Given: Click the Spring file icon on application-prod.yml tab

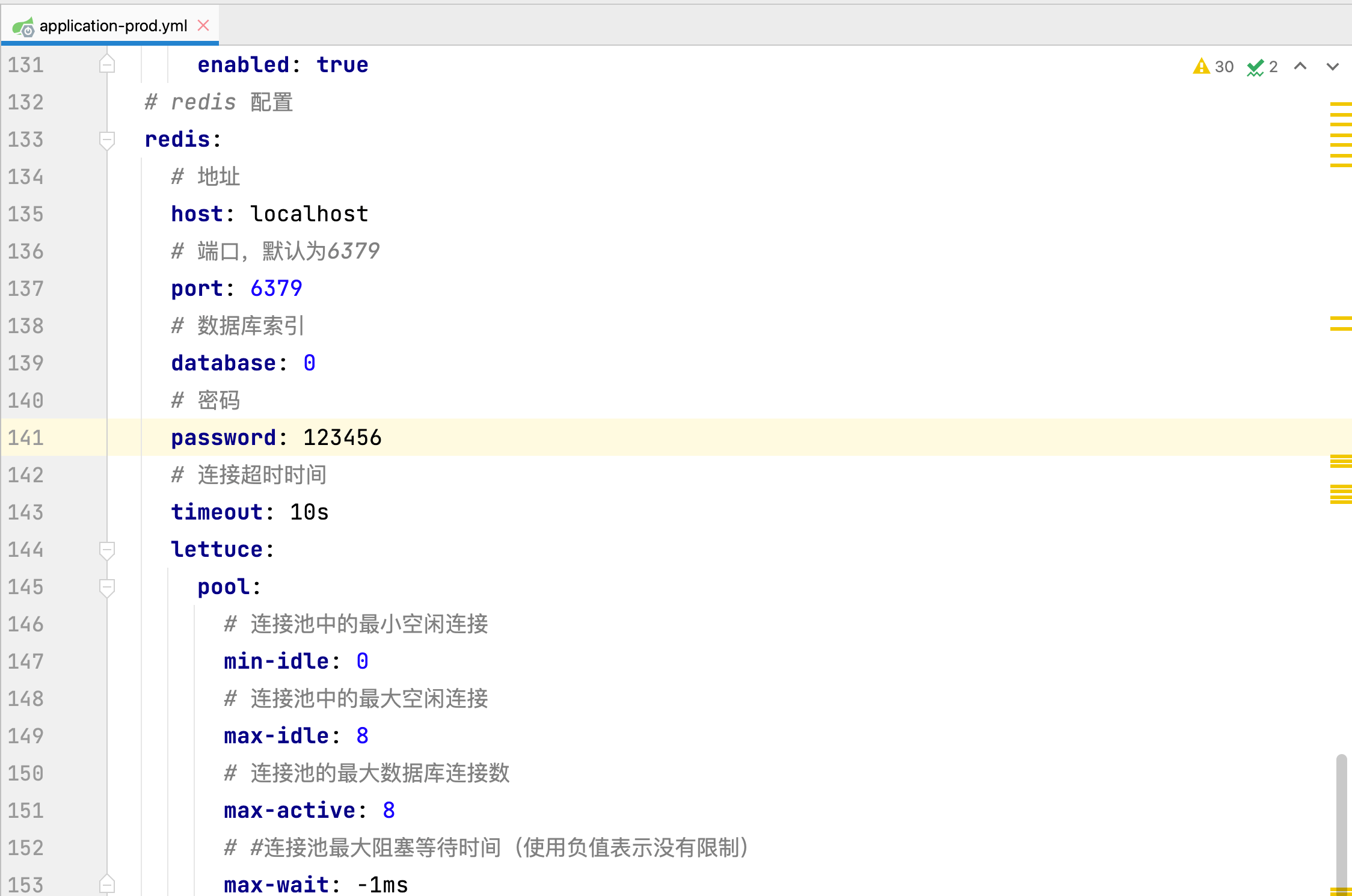Looking at the screenshot, I should click(23, 26).
